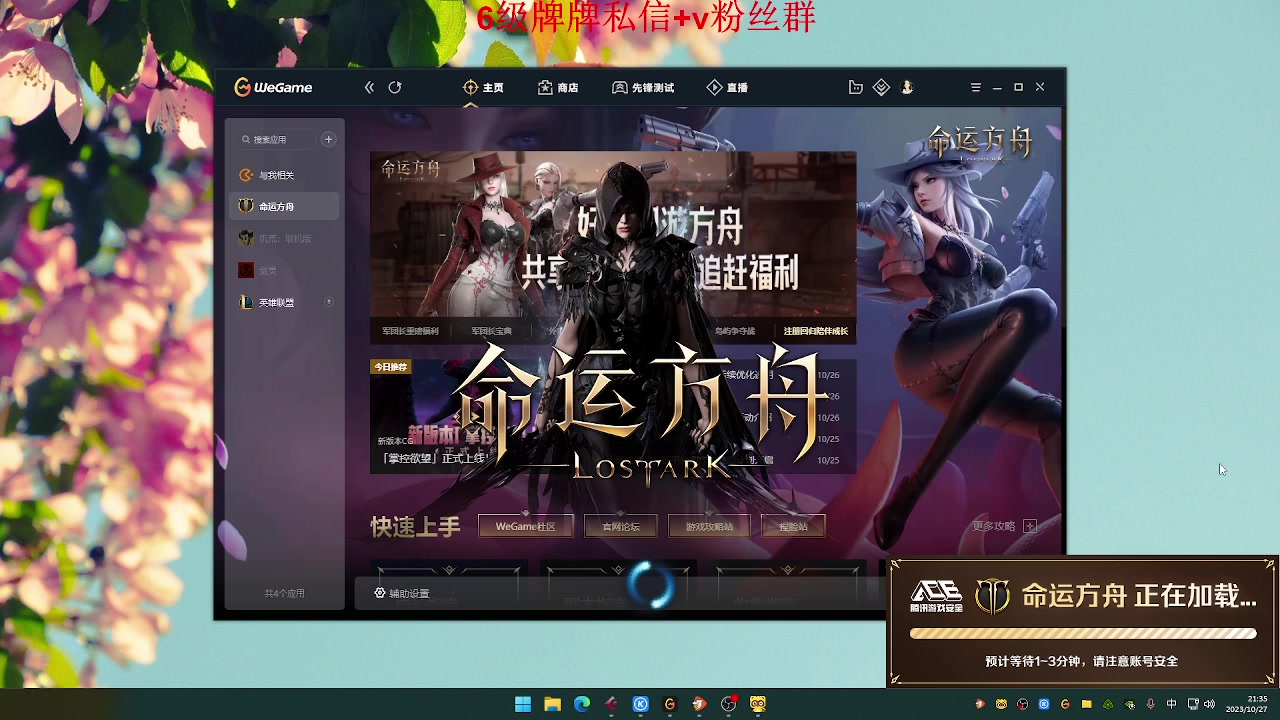1280x720 pixels.
Task: Open File Explorer from the taskbar
Action: pyautogui.click(x=552, y=704)
